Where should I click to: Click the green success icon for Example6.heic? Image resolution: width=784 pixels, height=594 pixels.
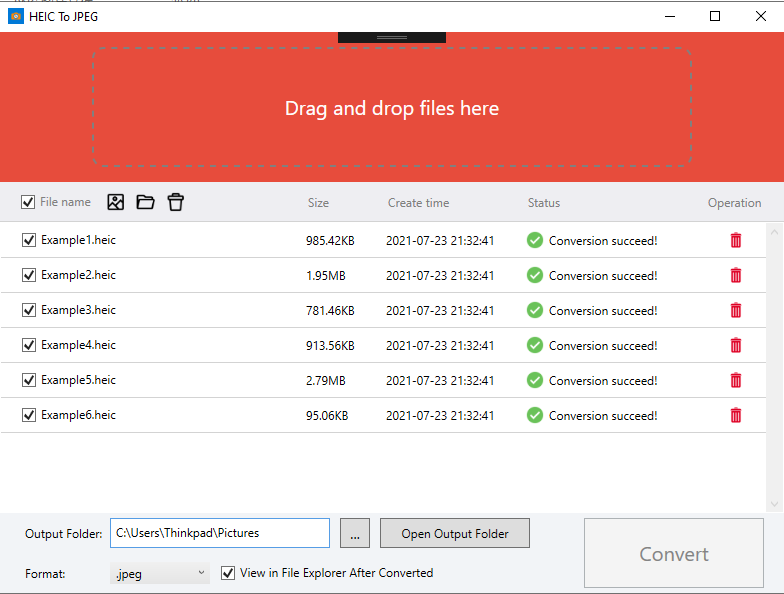(x=534, y=415)
